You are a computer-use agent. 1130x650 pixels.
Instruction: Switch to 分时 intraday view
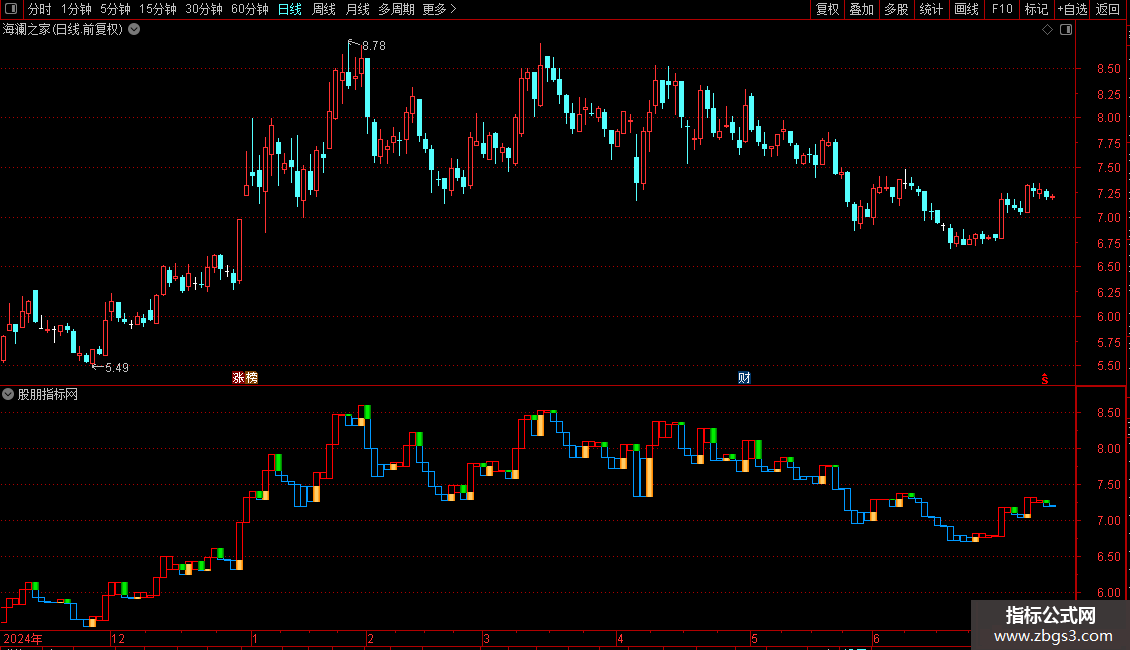coord(40,9)
